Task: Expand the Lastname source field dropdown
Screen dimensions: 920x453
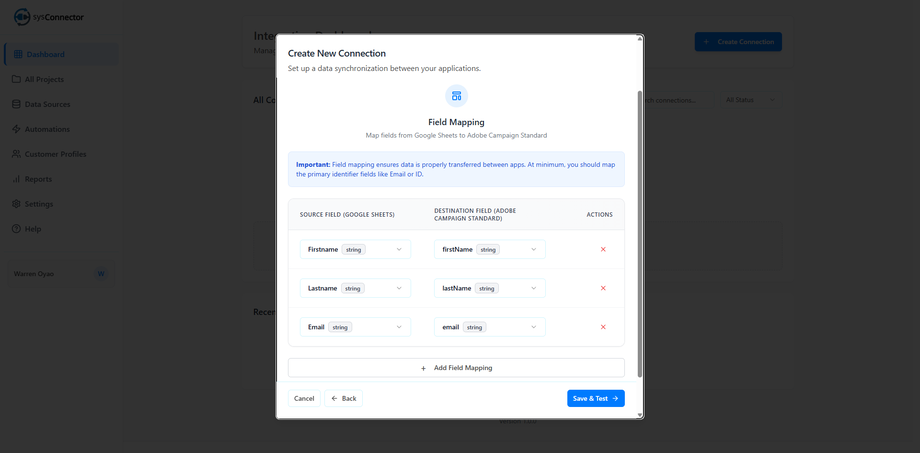Action: click(355, 288)
